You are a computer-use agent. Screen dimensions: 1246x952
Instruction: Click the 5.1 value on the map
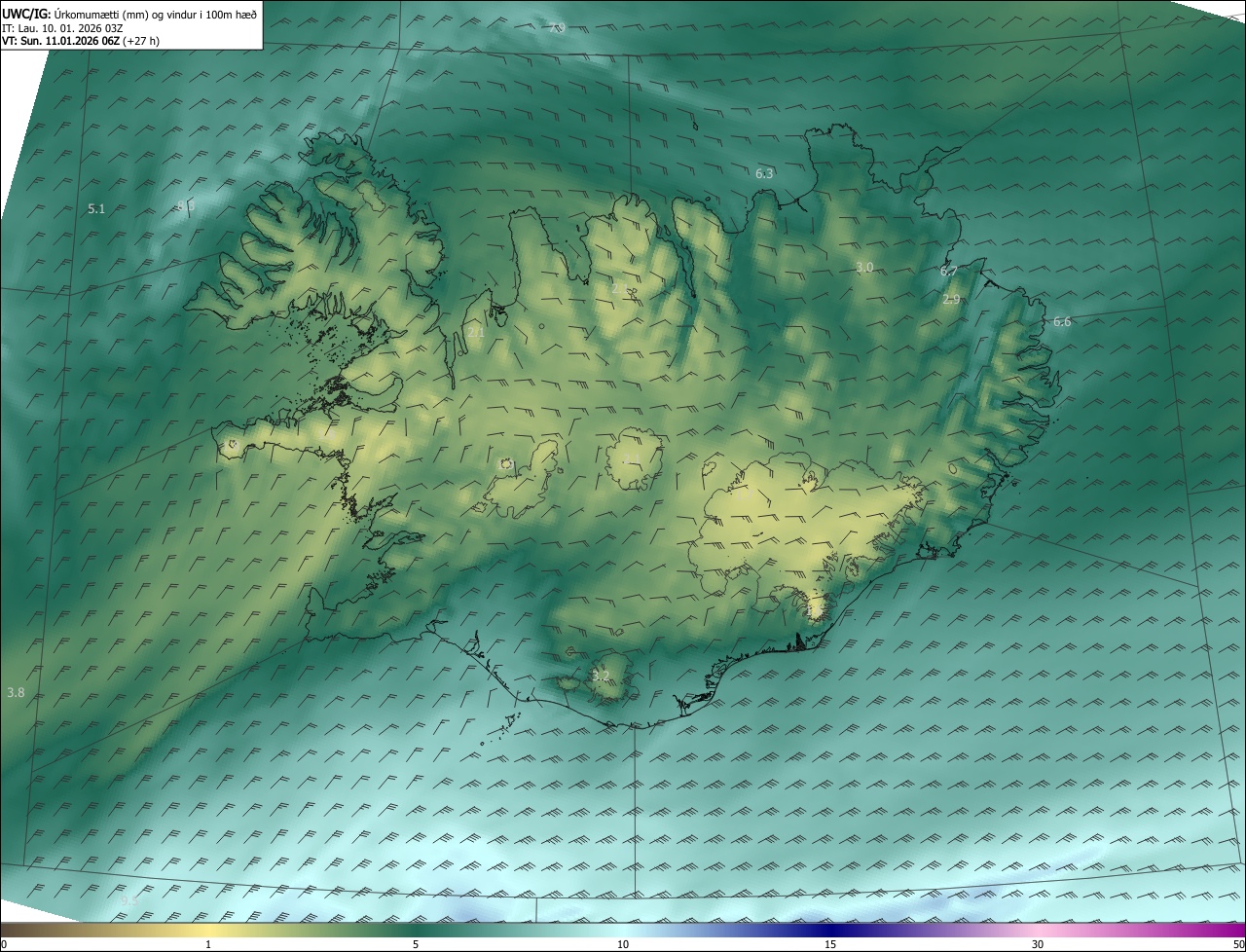point(96,208)
